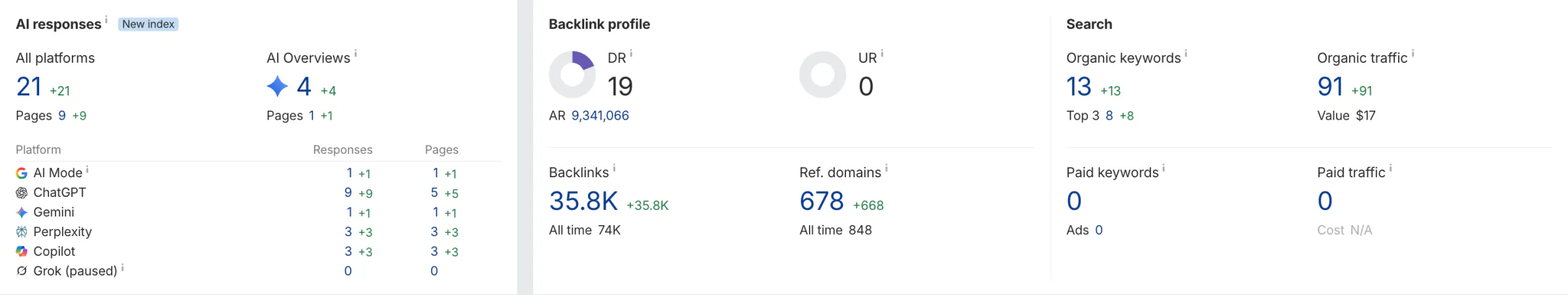This screenshot has height=295, width=1568.
Task: Click the ChatGPT logo icon
Action: (22, 193)
